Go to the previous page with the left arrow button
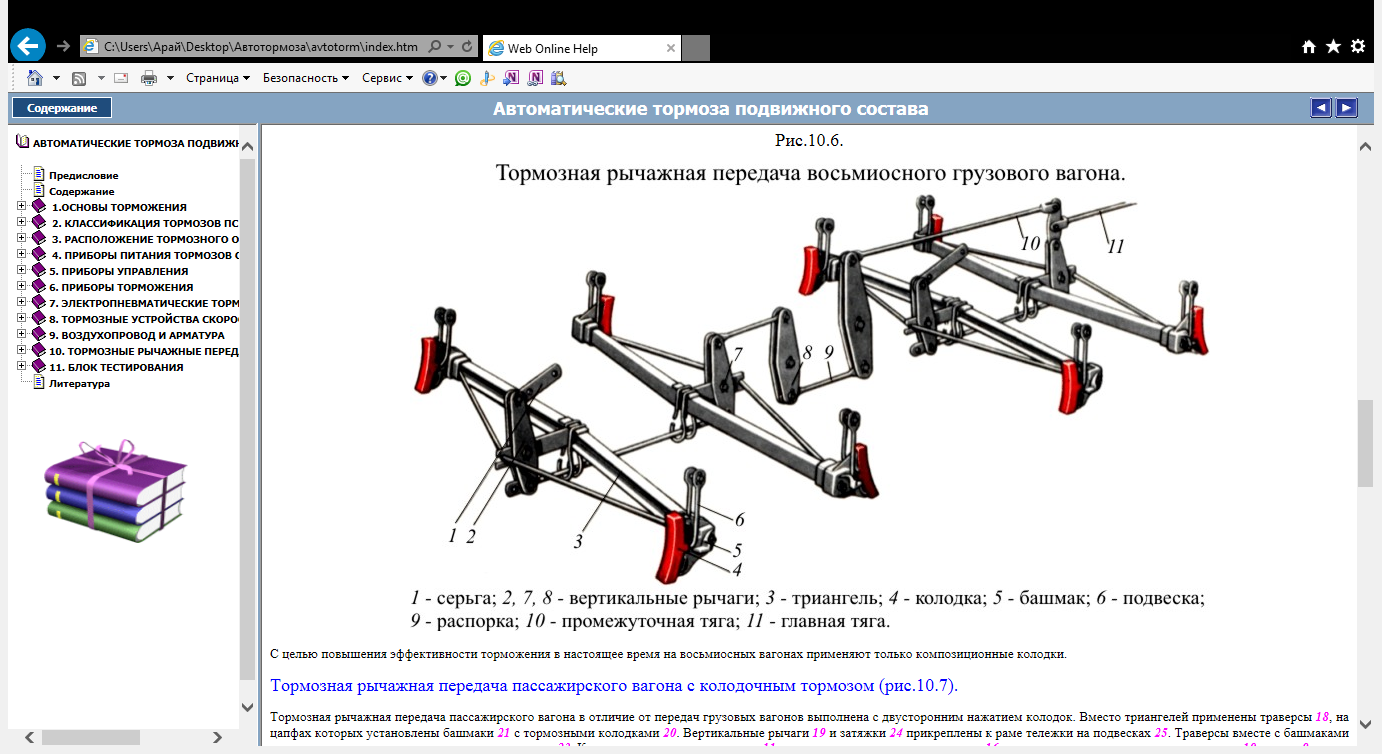This screenshot has width=1382, height=754. click(1321, 108)
